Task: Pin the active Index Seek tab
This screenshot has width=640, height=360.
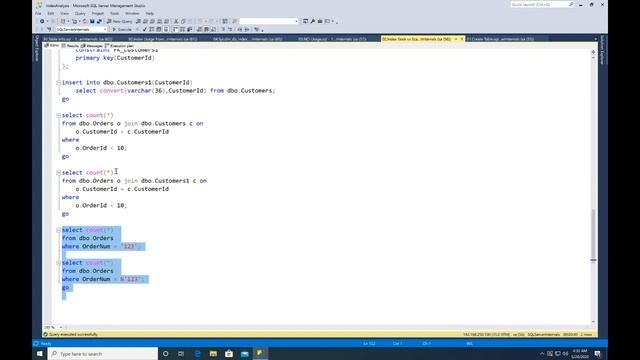Action: pyautogui.click(x=456, y=39)
